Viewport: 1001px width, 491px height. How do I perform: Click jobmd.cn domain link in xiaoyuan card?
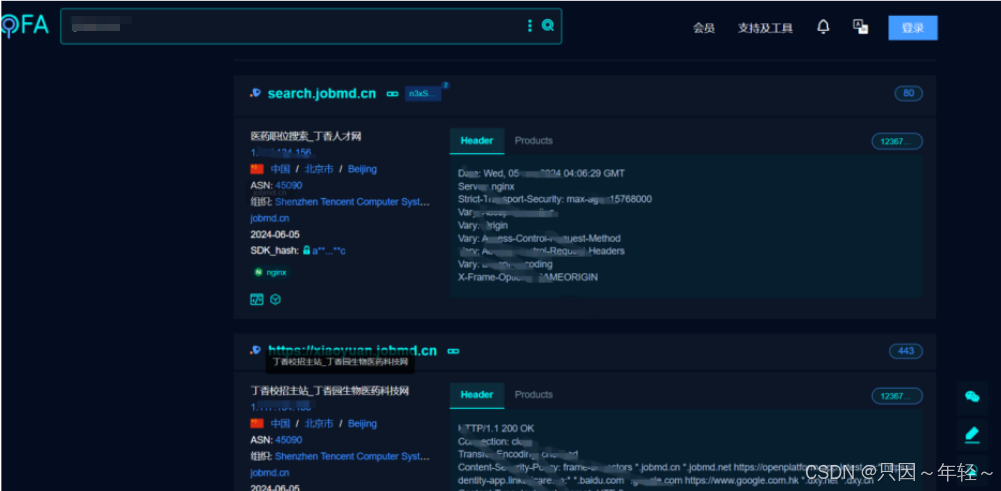pyautogui.click(x=269, y=473)
